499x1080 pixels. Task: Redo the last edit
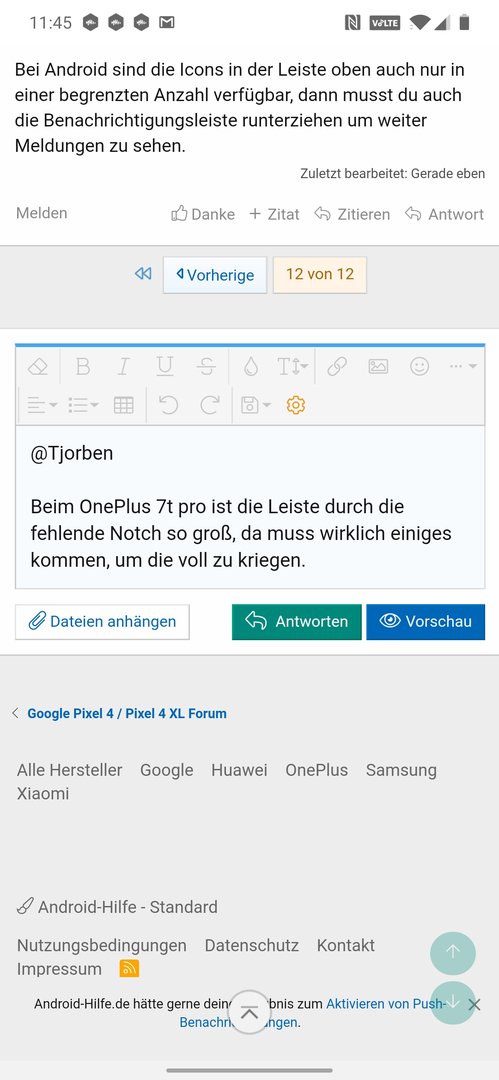[x=210, y=405]
